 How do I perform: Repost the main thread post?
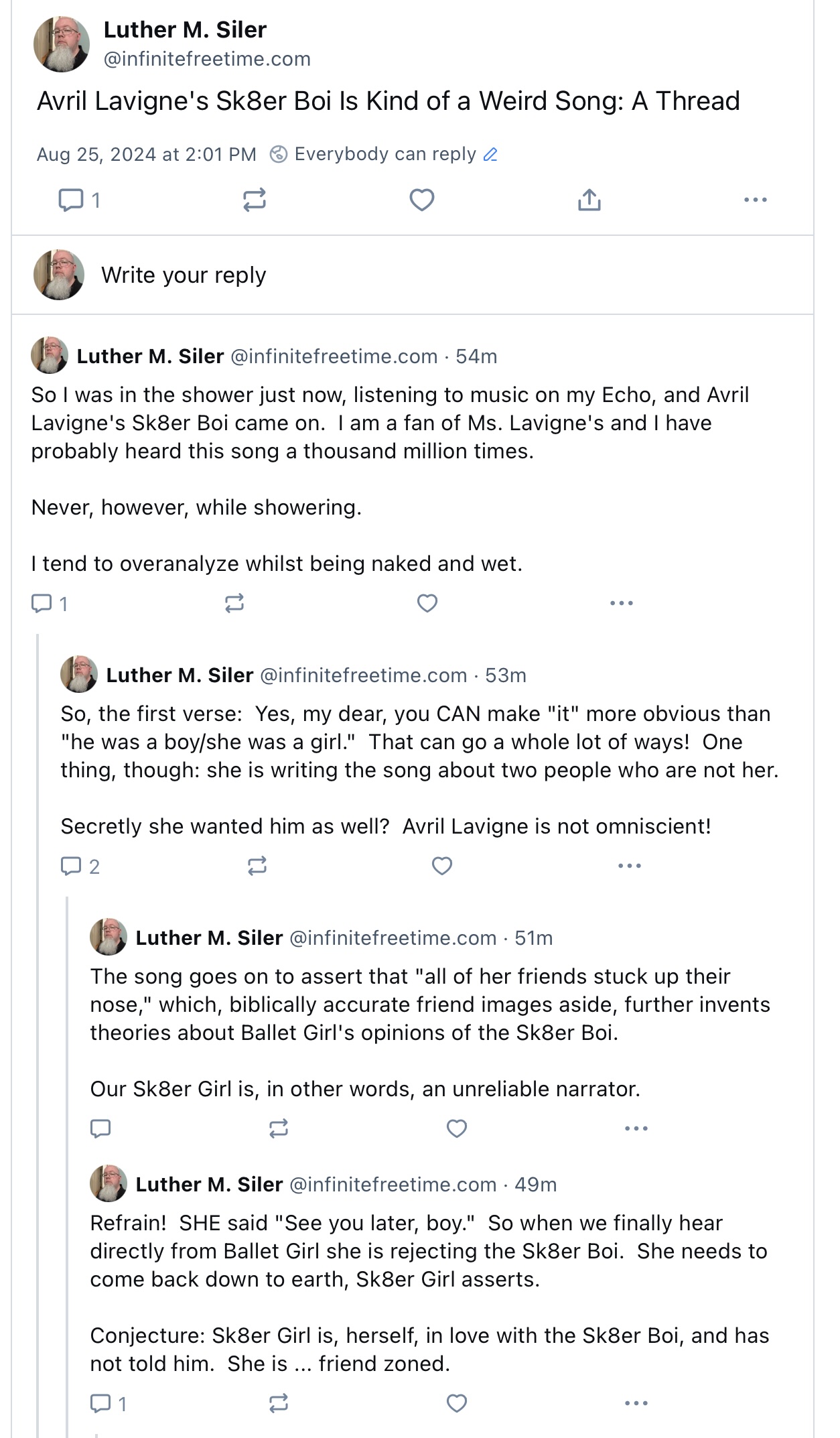(255, 200)
